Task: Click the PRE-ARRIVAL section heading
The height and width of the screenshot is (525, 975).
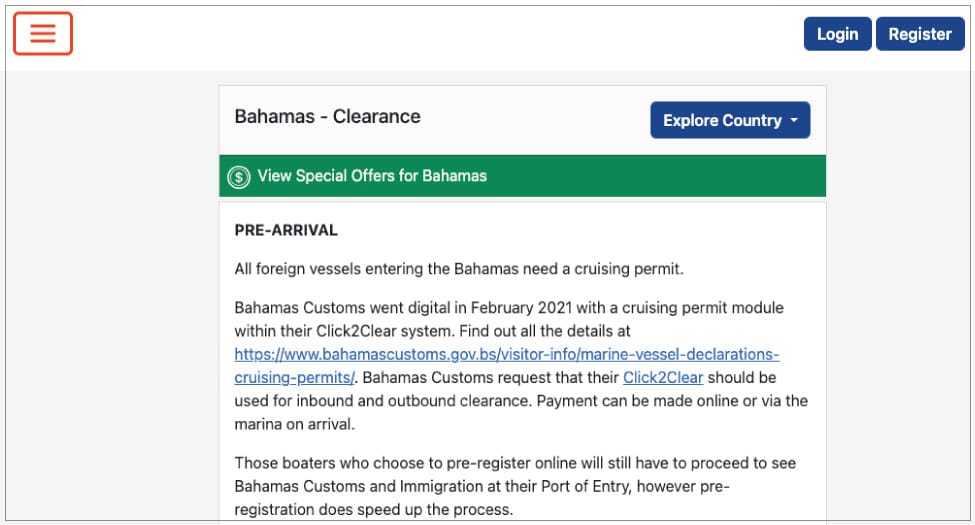Action: click(x=286, y=230)
